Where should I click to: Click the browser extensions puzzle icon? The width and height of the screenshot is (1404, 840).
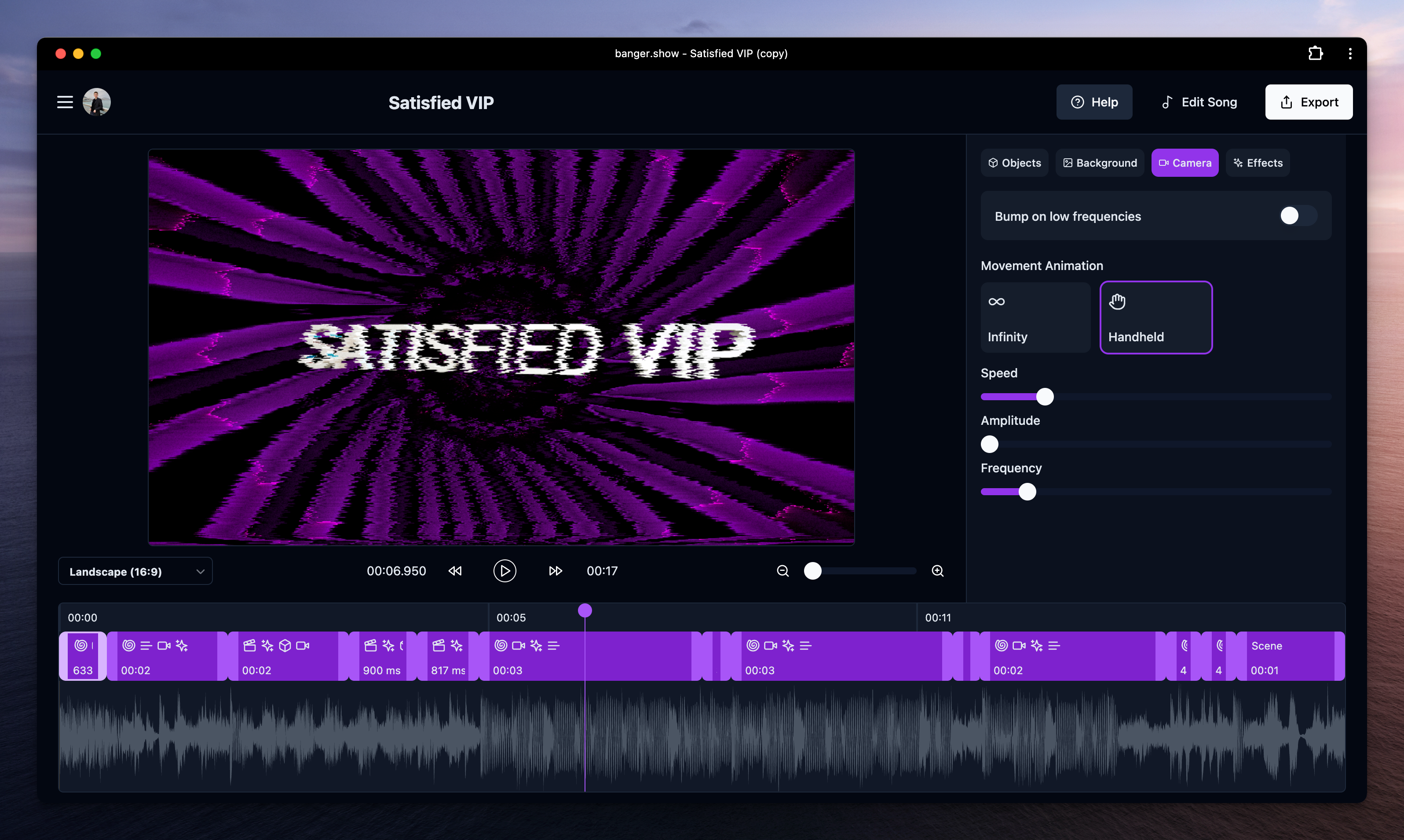click(1315, 53)
